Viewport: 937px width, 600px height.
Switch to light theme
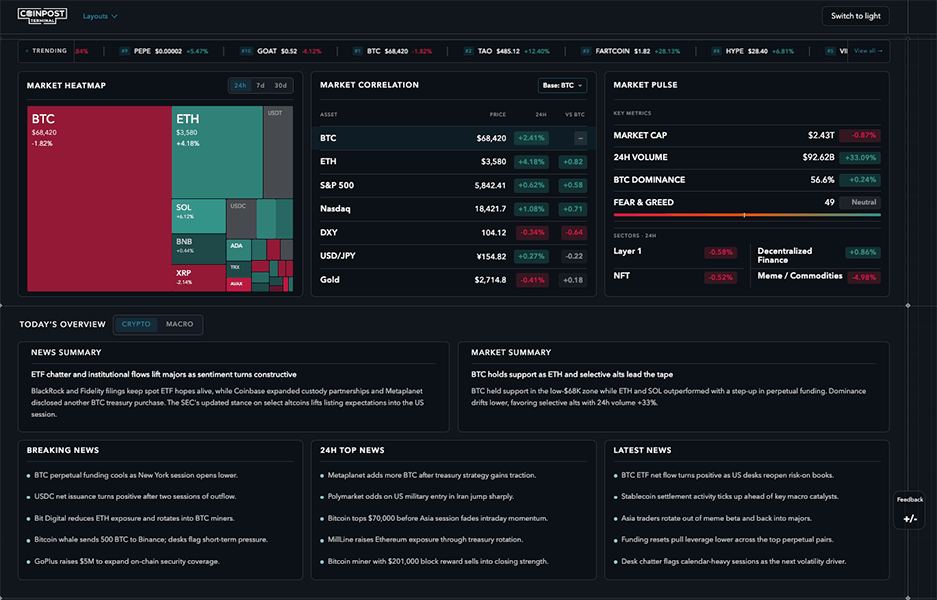click(855, 16)
